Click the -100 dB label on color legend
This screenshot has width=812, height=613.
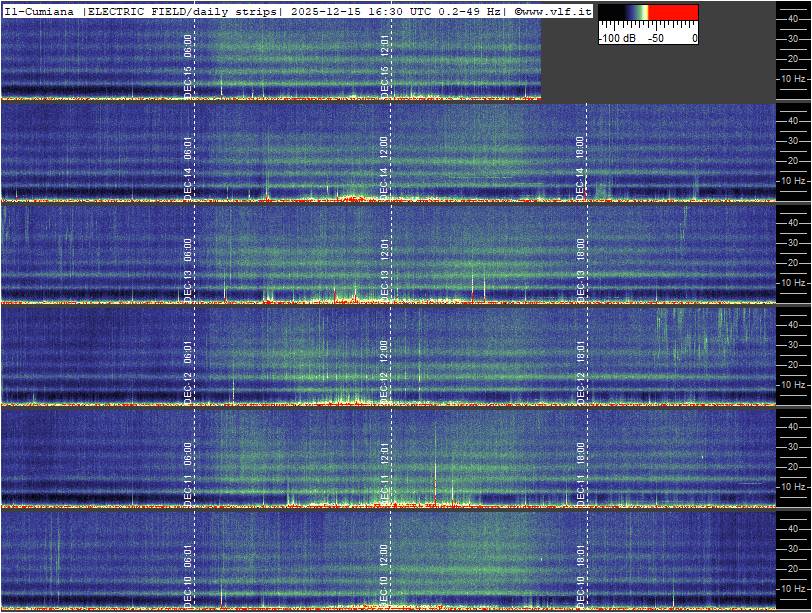pyautogui.click(x=616, y=38)
